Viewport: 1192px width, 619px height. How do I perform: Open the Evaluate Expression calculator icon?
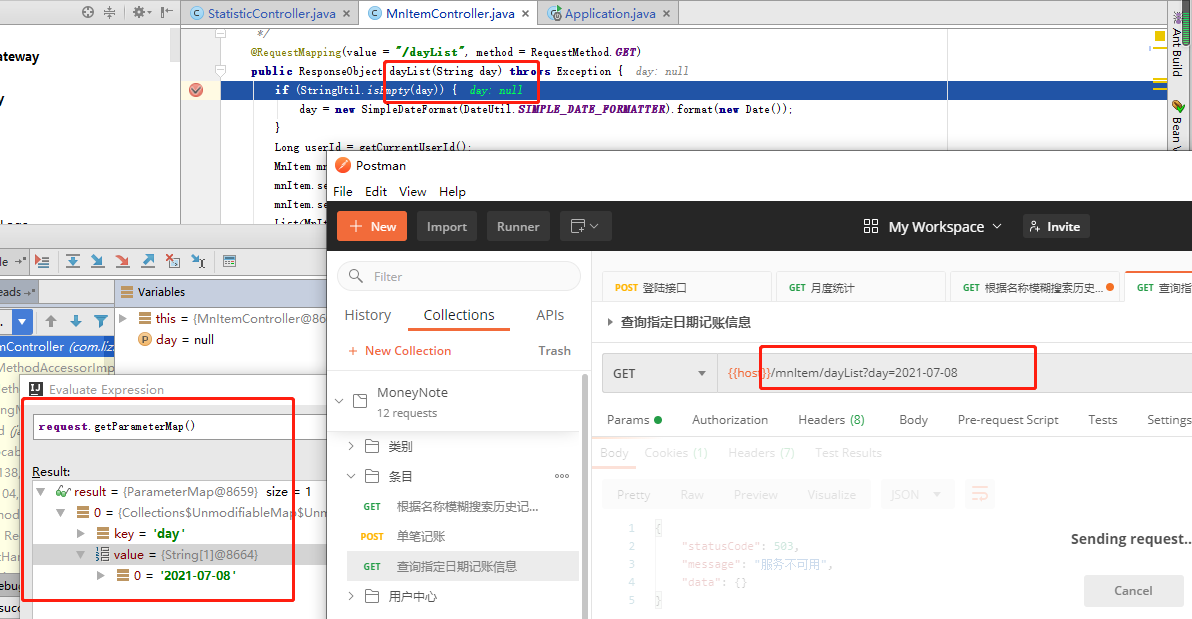[x=229, y=260]
